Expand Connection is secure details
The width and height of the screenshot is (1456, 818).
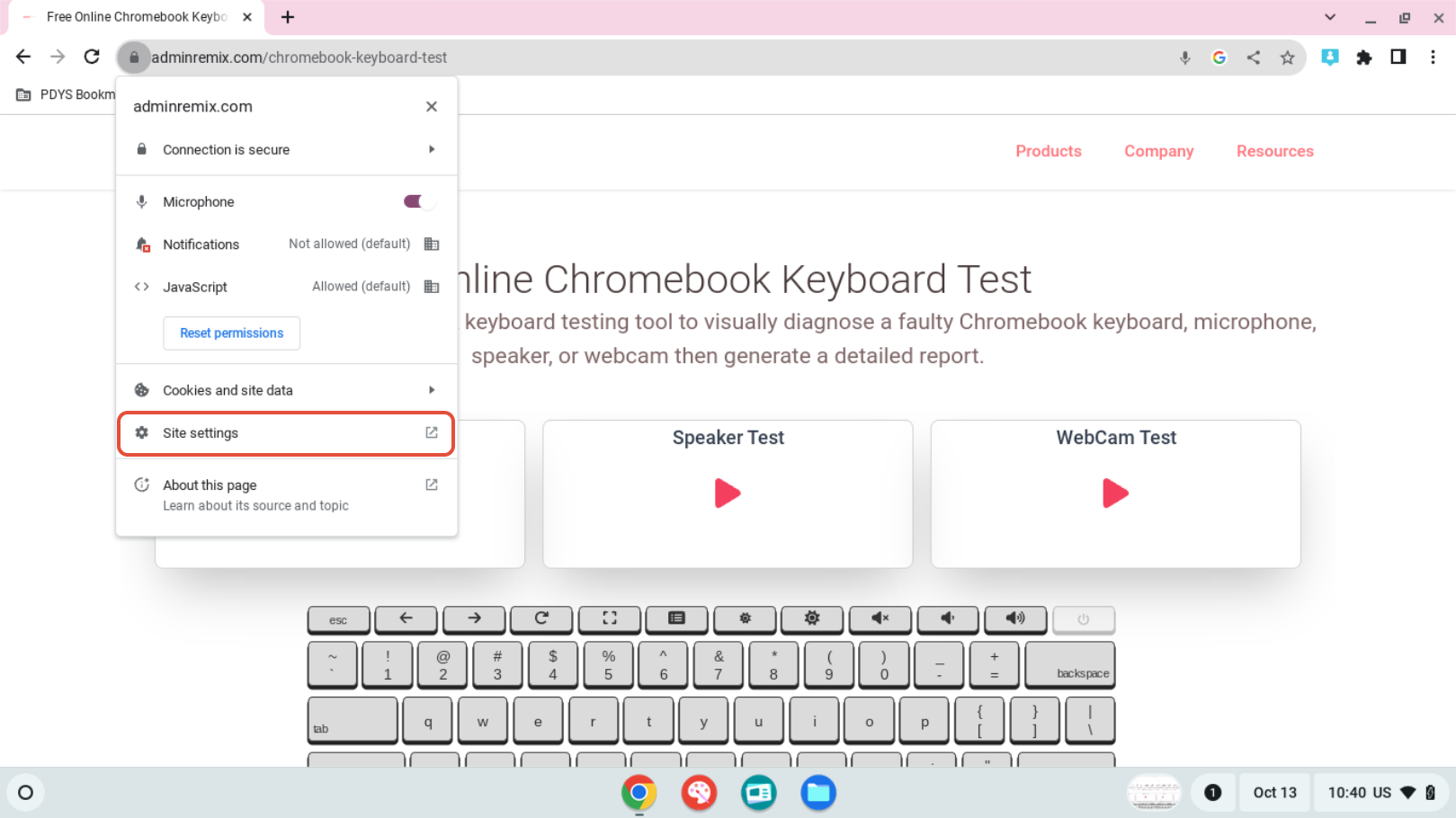tap(287, 149)
